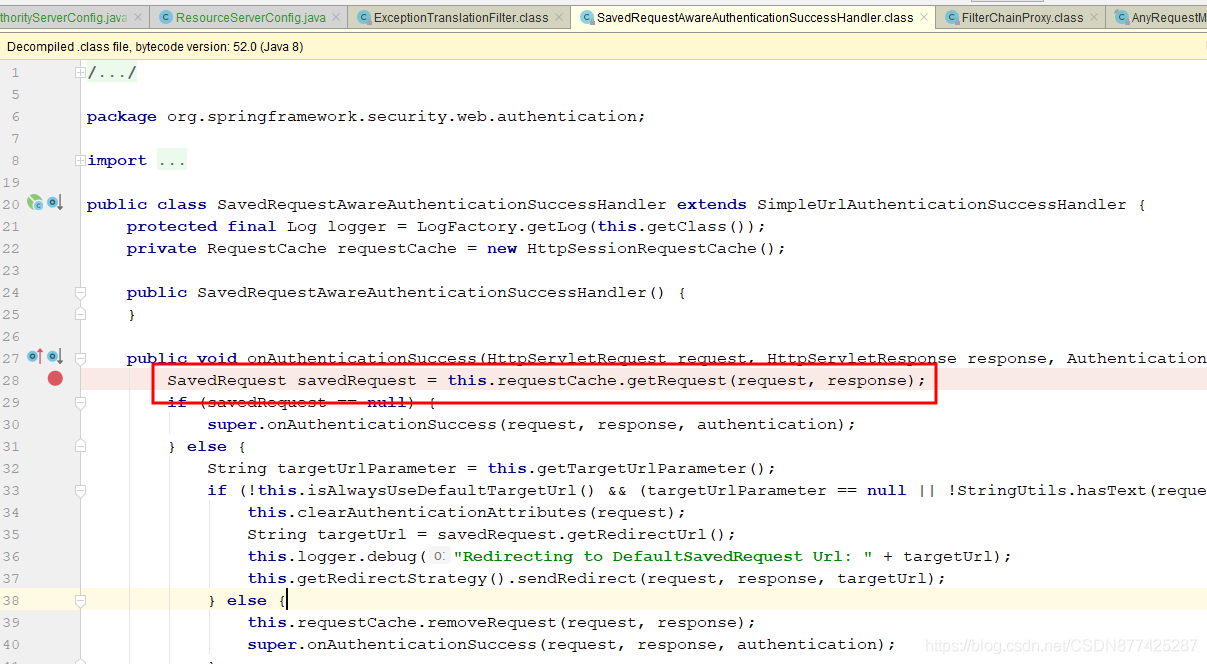Close the ExceptionTranslationFilter.class tab
Screen dimensions: 1207x664
(560, 17)
